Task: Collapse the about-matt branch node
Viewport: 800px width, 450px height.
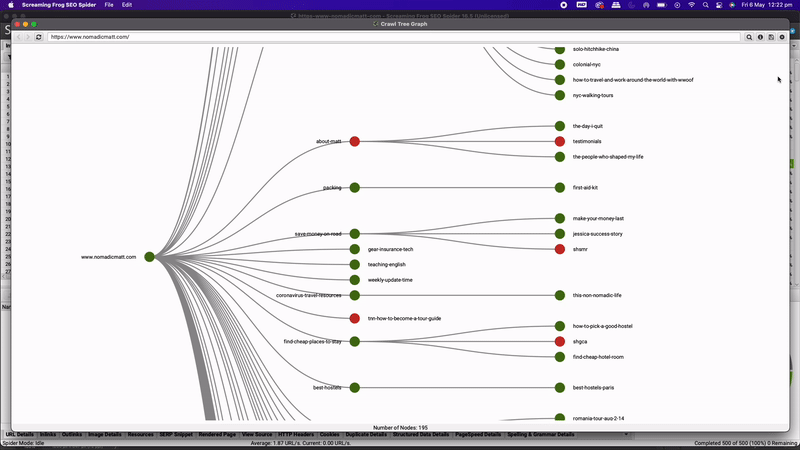Action: 355,141
